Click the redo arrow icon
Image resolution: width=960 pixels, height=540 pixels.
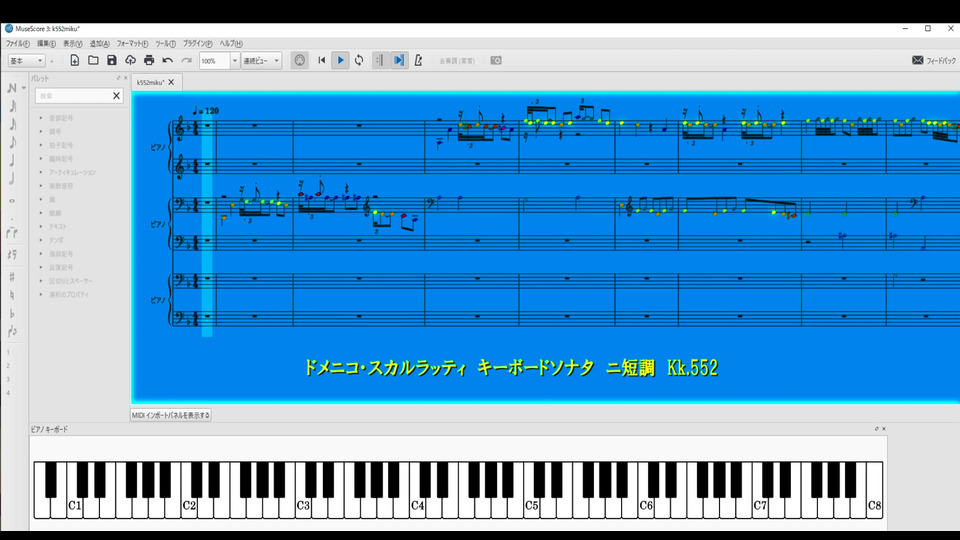pos(186,60)
